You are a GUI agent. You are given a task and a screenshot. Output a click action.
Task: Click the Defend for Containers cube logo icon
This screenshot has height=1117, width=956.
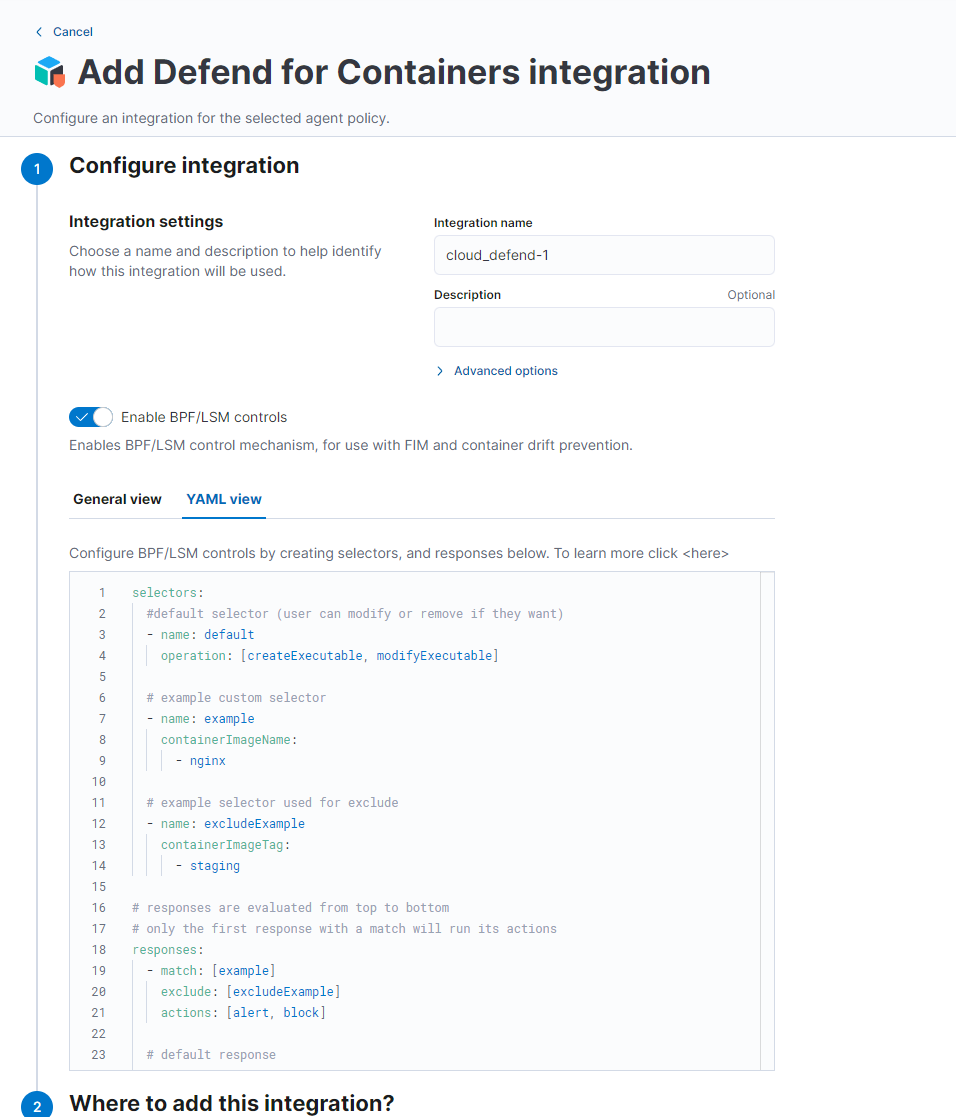pos(50,72)
